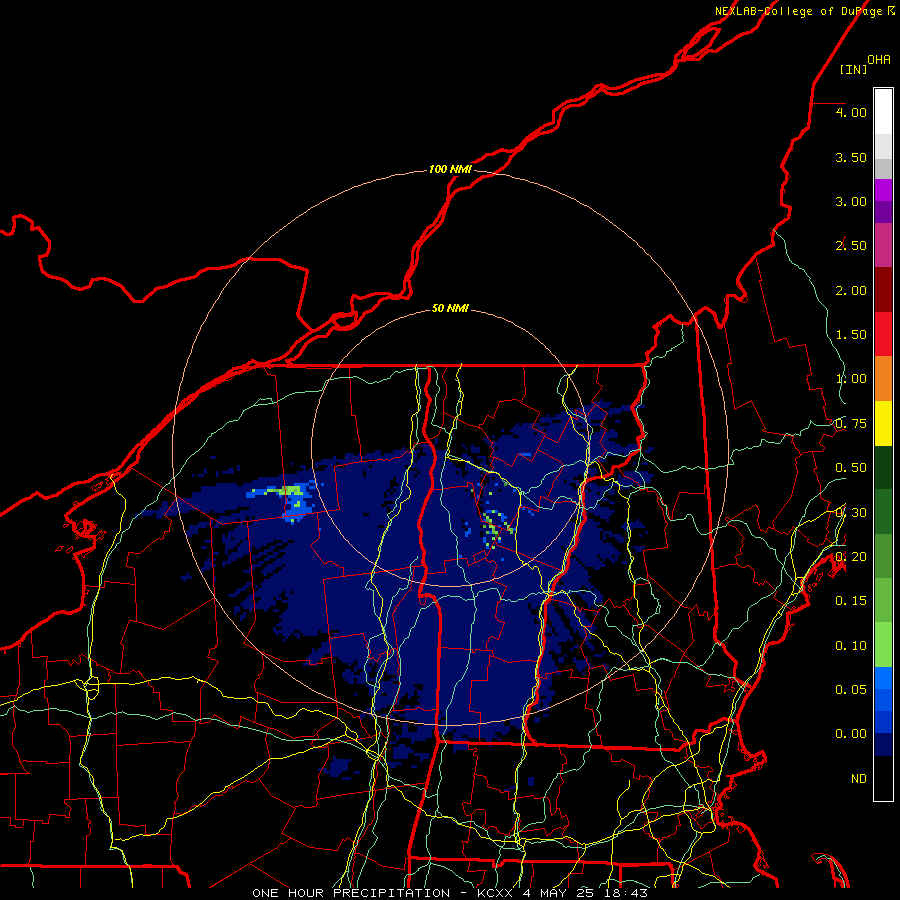Select the bright red swatch in the legend
The image size is (900, 900).
[883, 334]
